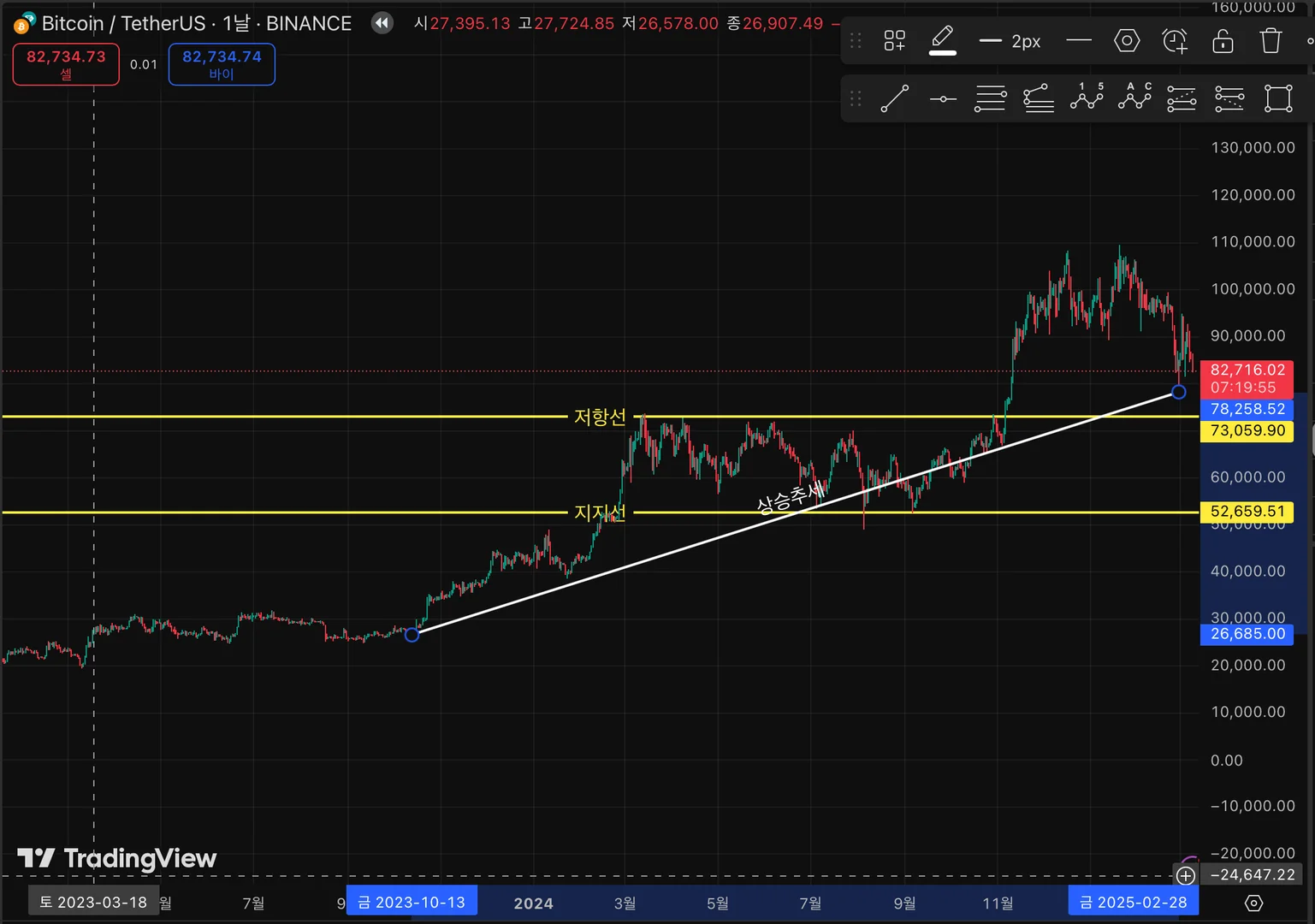Select the Short Position tool

tap(1229, 98)
